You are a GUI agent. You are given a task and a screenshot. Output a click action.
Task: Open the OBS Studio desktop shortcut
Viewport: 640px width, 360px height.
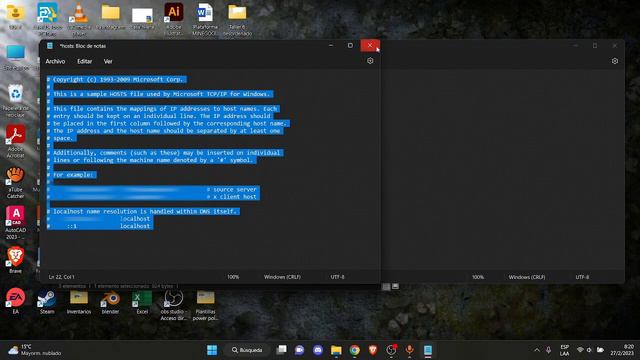[x=173, y=305]
